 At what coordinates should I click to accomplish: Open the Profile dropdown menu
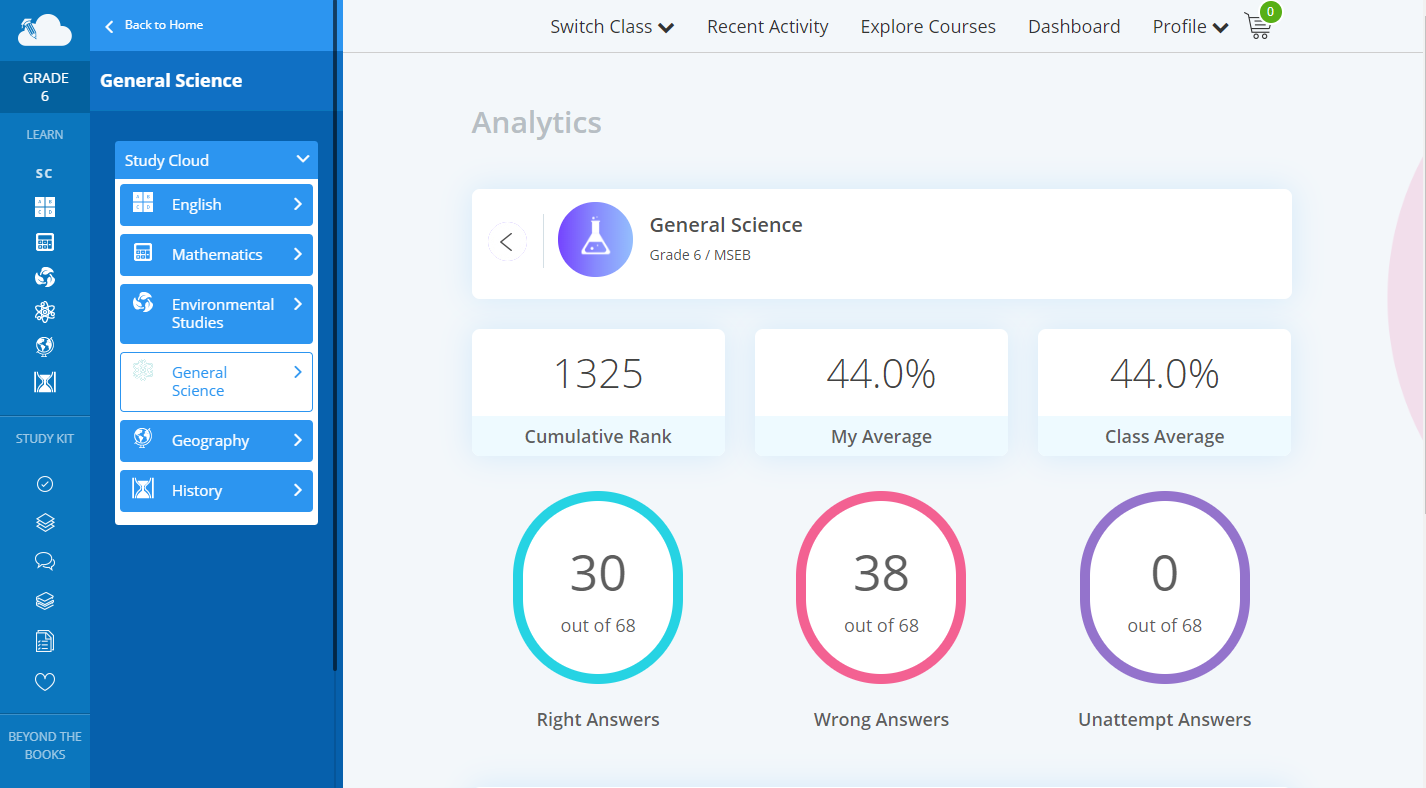tap(1190, 27)
